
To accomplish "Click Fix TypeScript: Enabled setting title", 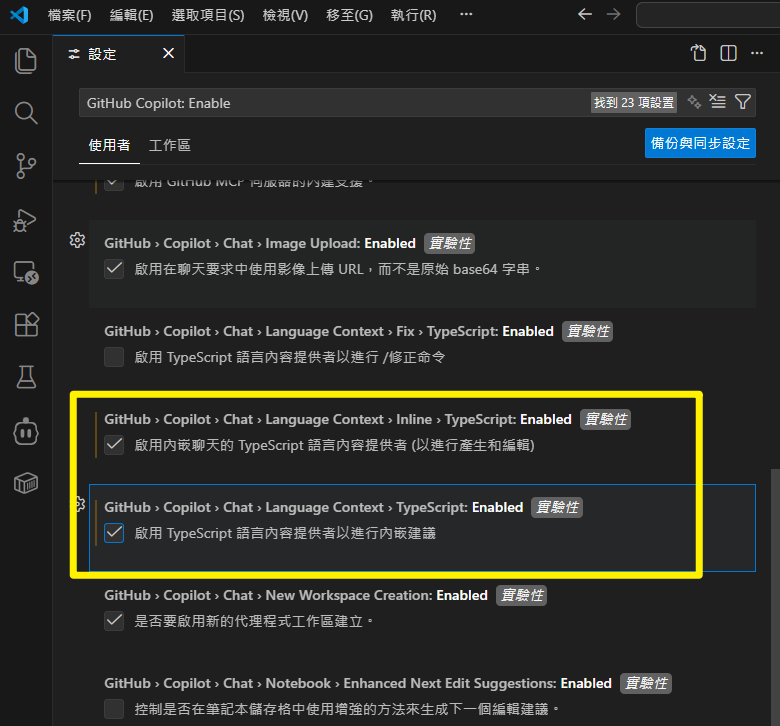I will pos(329,331).
